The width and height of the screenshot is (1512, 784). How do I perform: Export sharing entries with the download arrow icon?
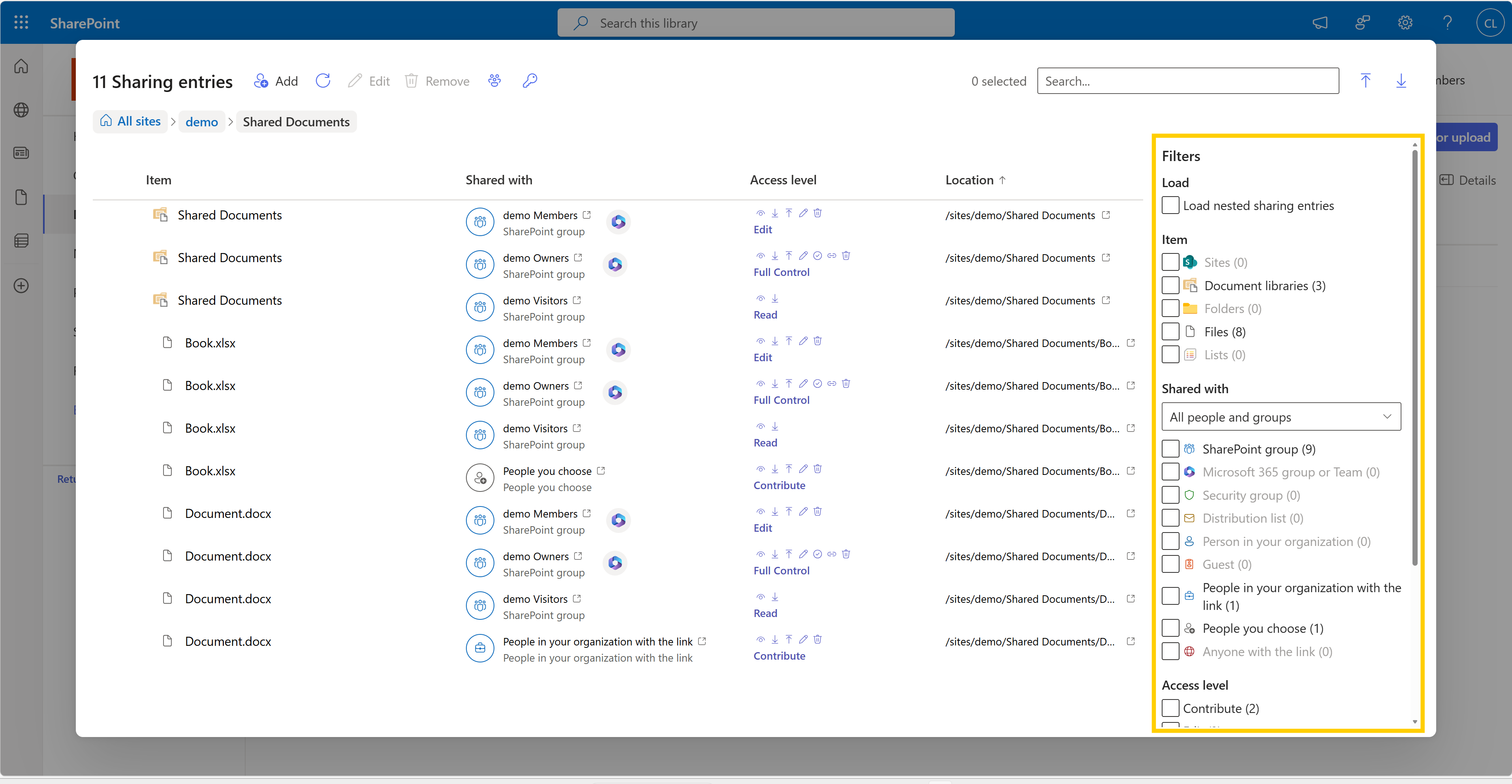point(1402,81)
